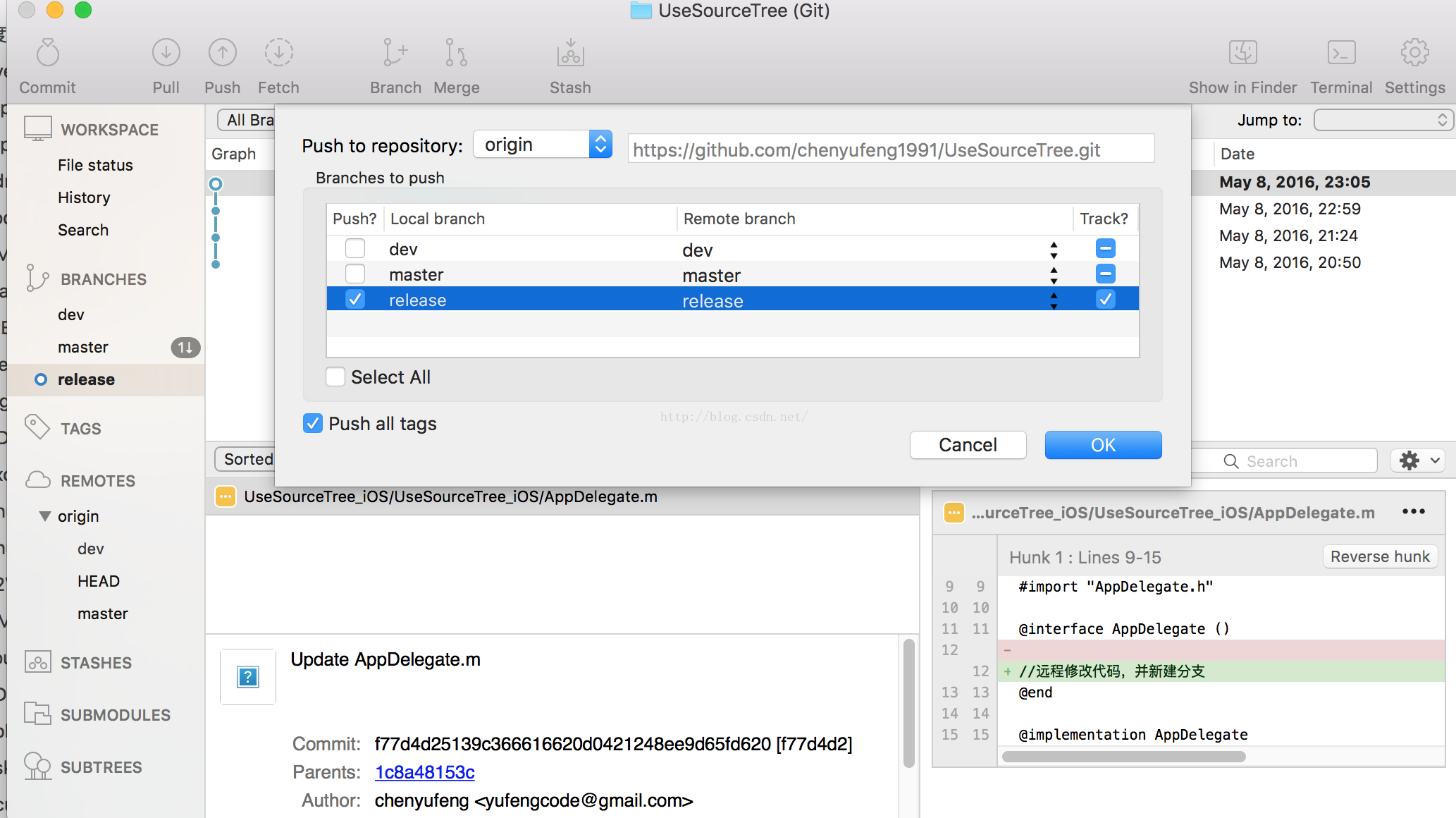Click the Merge toolbar icon
The height and width of the screenshot is (818, 1456).
click(x=456, y=54)
